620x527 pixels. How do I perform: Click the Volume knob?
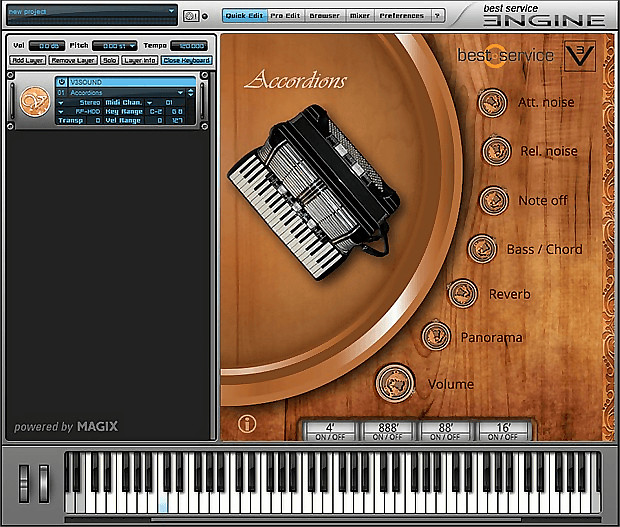(x=395, y=382)
